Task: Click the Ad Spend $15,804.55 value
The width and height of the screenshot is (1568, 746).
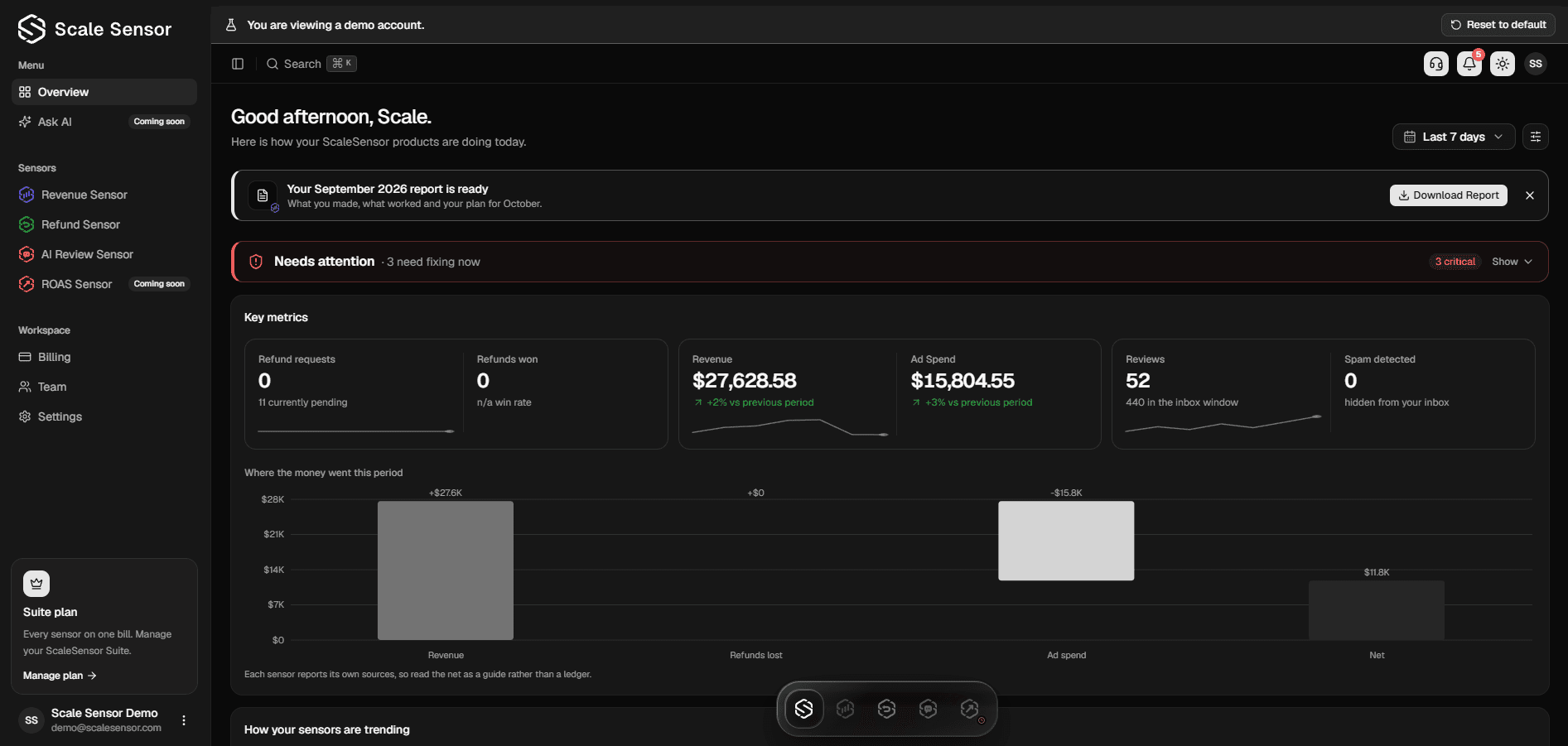Action: pos(963,381)
